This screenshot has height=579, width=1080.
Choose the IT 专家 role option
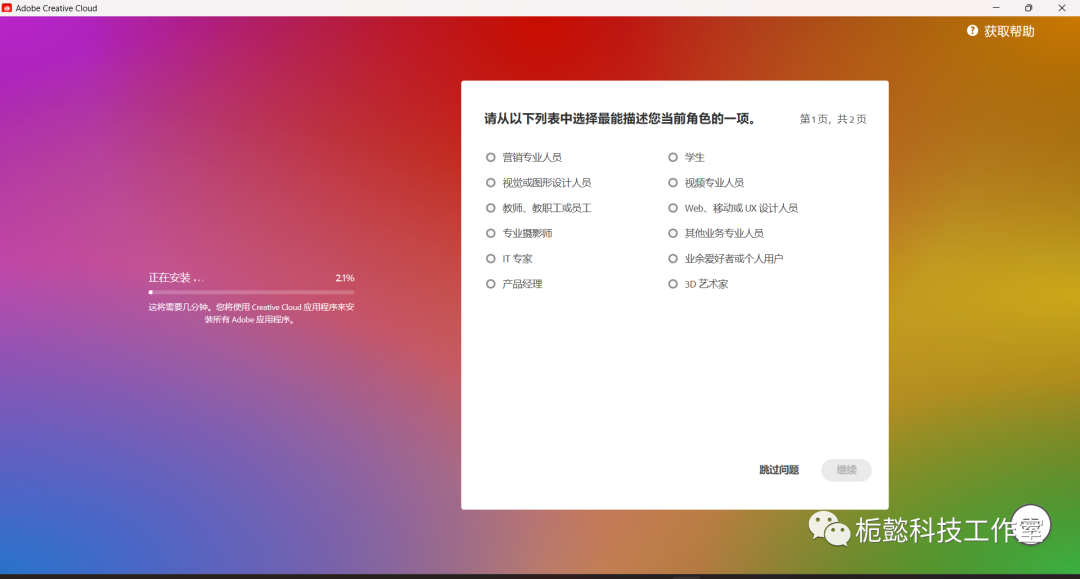click(491, 259)
